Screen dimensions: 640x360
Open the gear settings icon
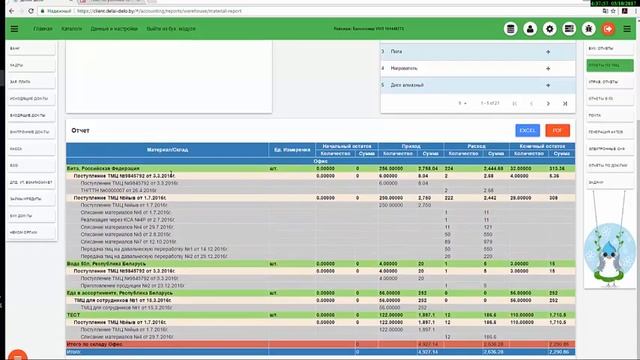tap(549, 29)
